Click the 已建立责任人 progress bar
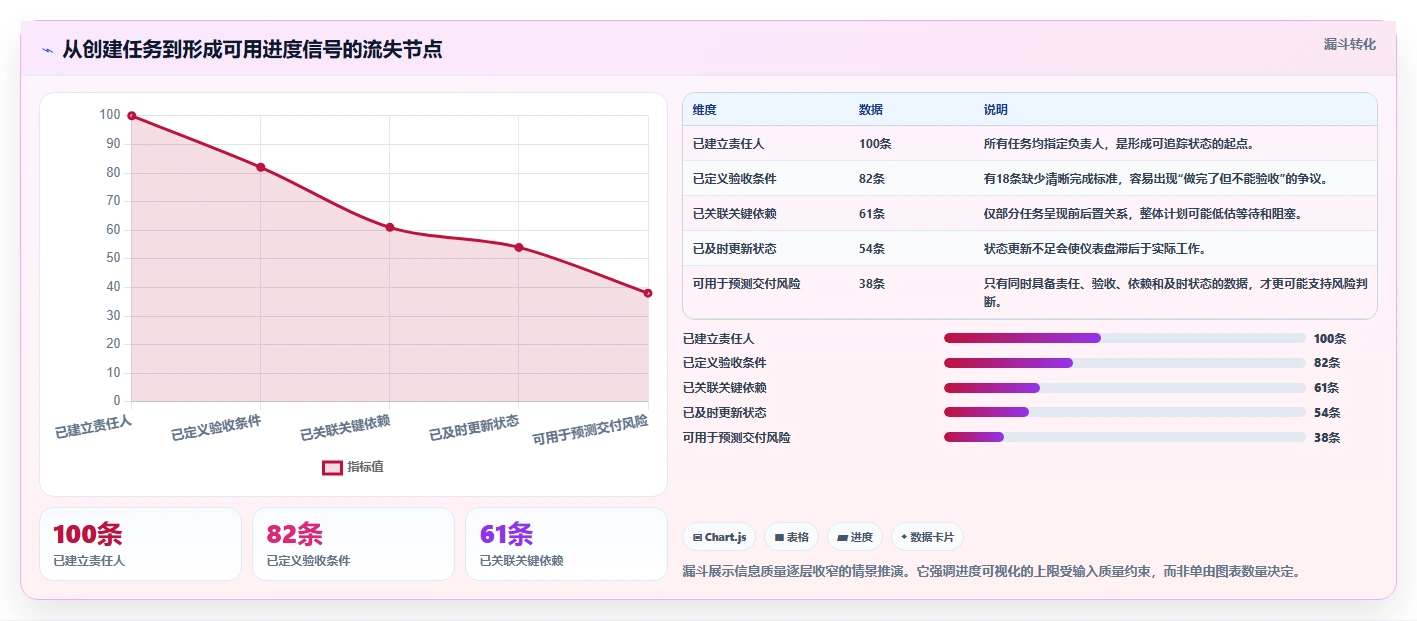1417x621 pixels. 1125,338
